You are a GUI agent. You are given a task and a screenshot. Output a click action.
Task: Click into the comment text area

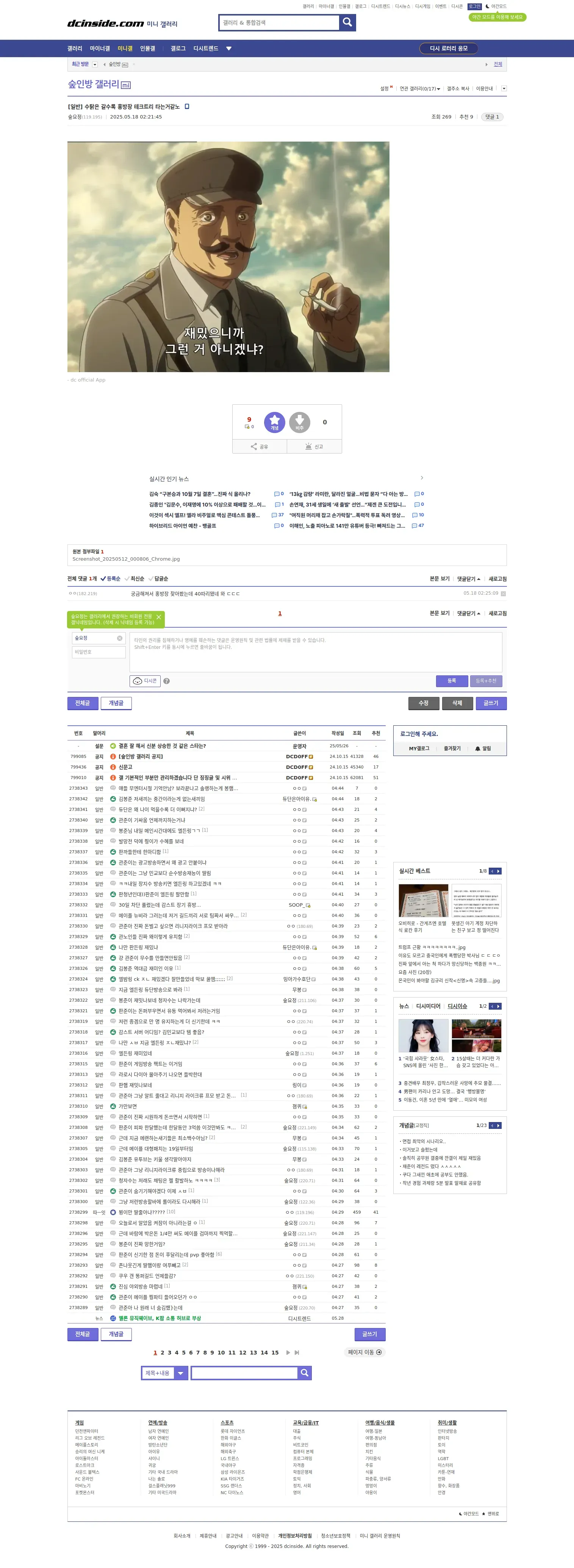coord(316,652)
